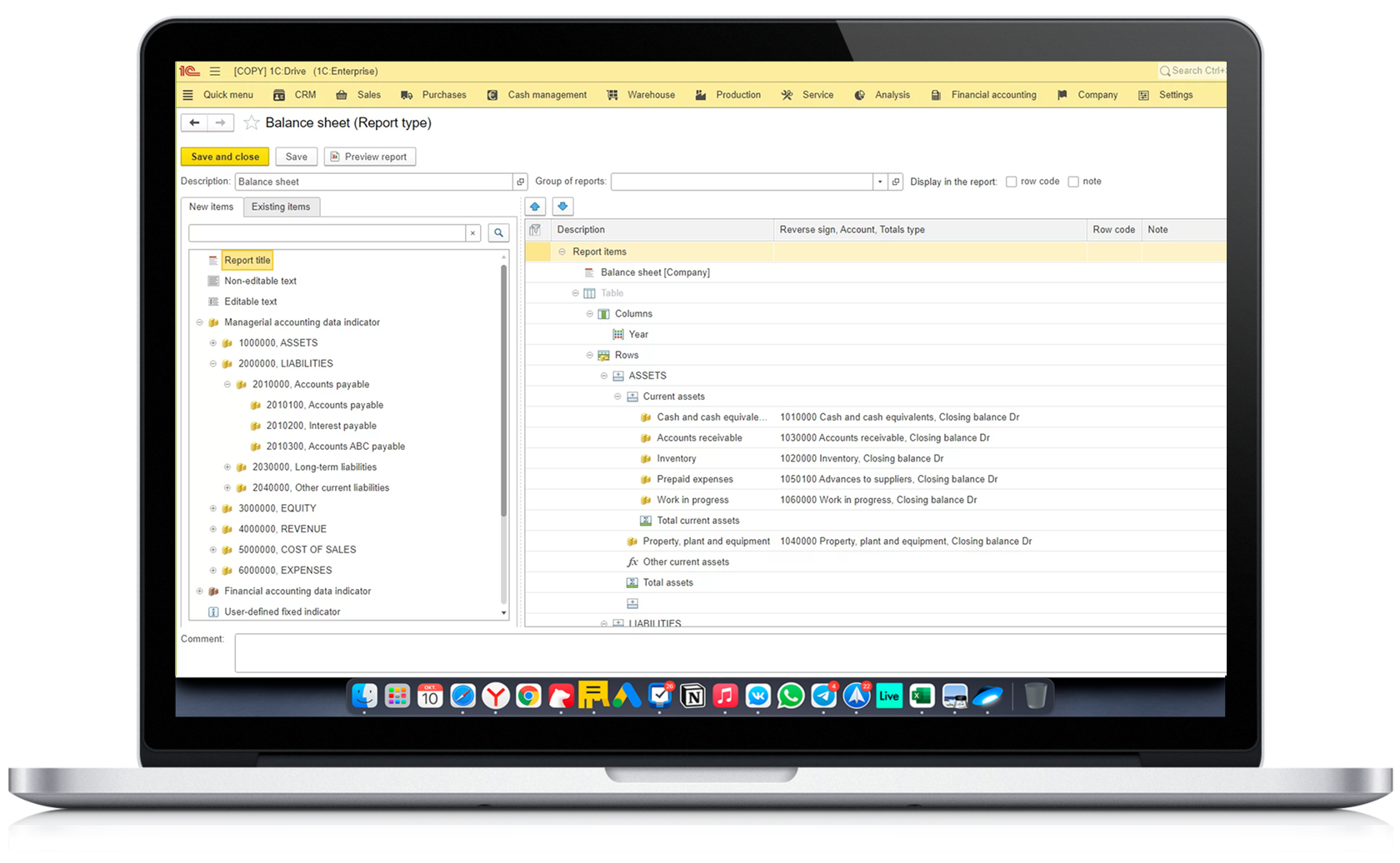The height and width of the screenshot is (863, 1400).
Task: Open the Group of reports open icon
Action: (x=896, y=182)
